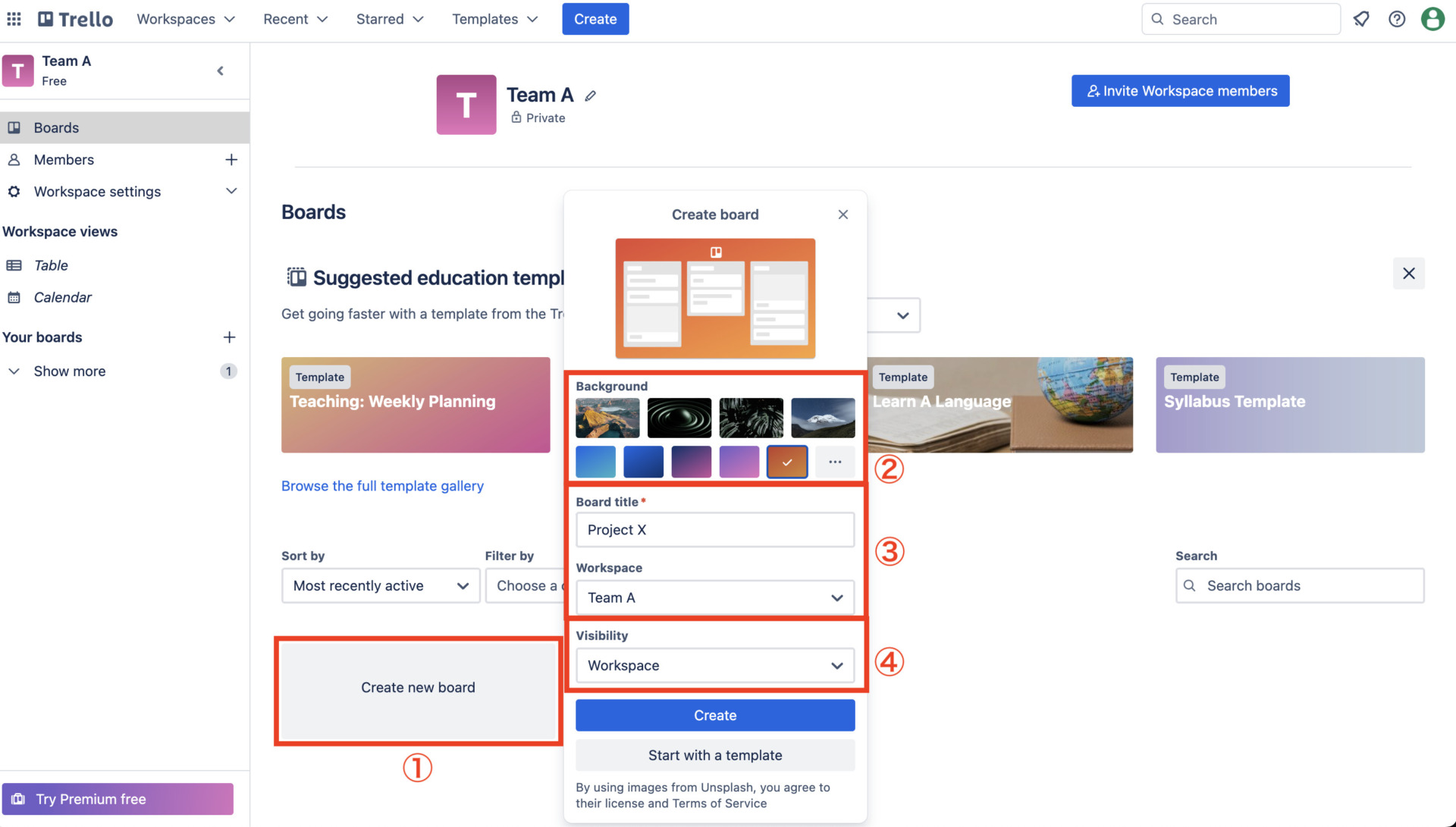This screenshot has width=1456, height=827.
Task: Open the profile avatar icon
Action: click(1432, 19)
